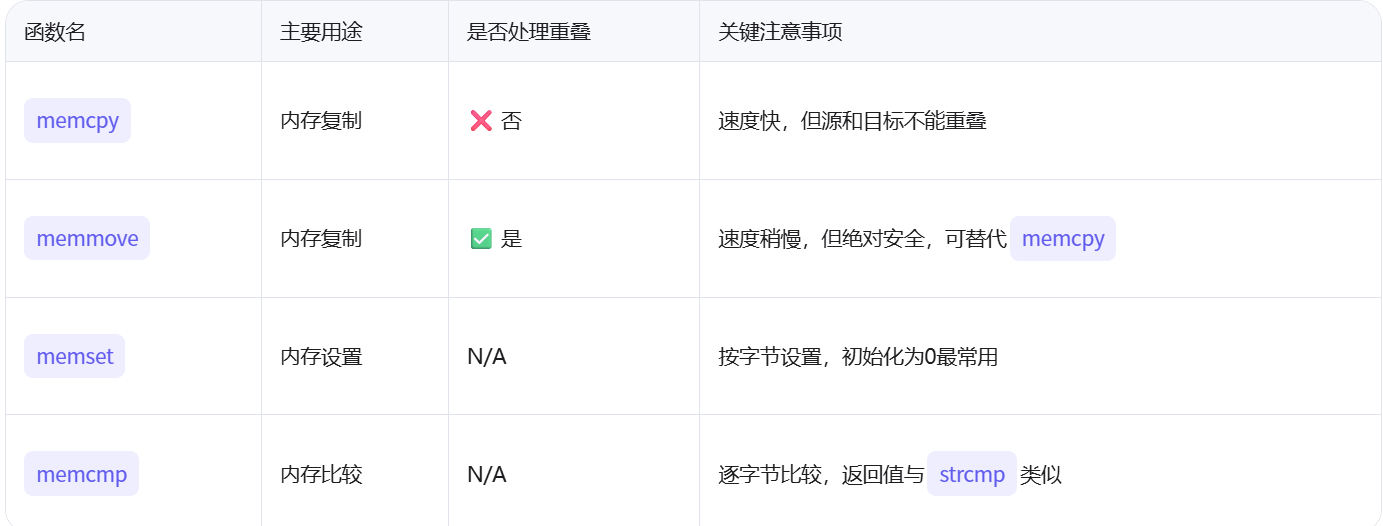Screen dimensions: 1383x526
Task: Click the 是否处理重叠 column header
Action: click(x=529, y=32)
